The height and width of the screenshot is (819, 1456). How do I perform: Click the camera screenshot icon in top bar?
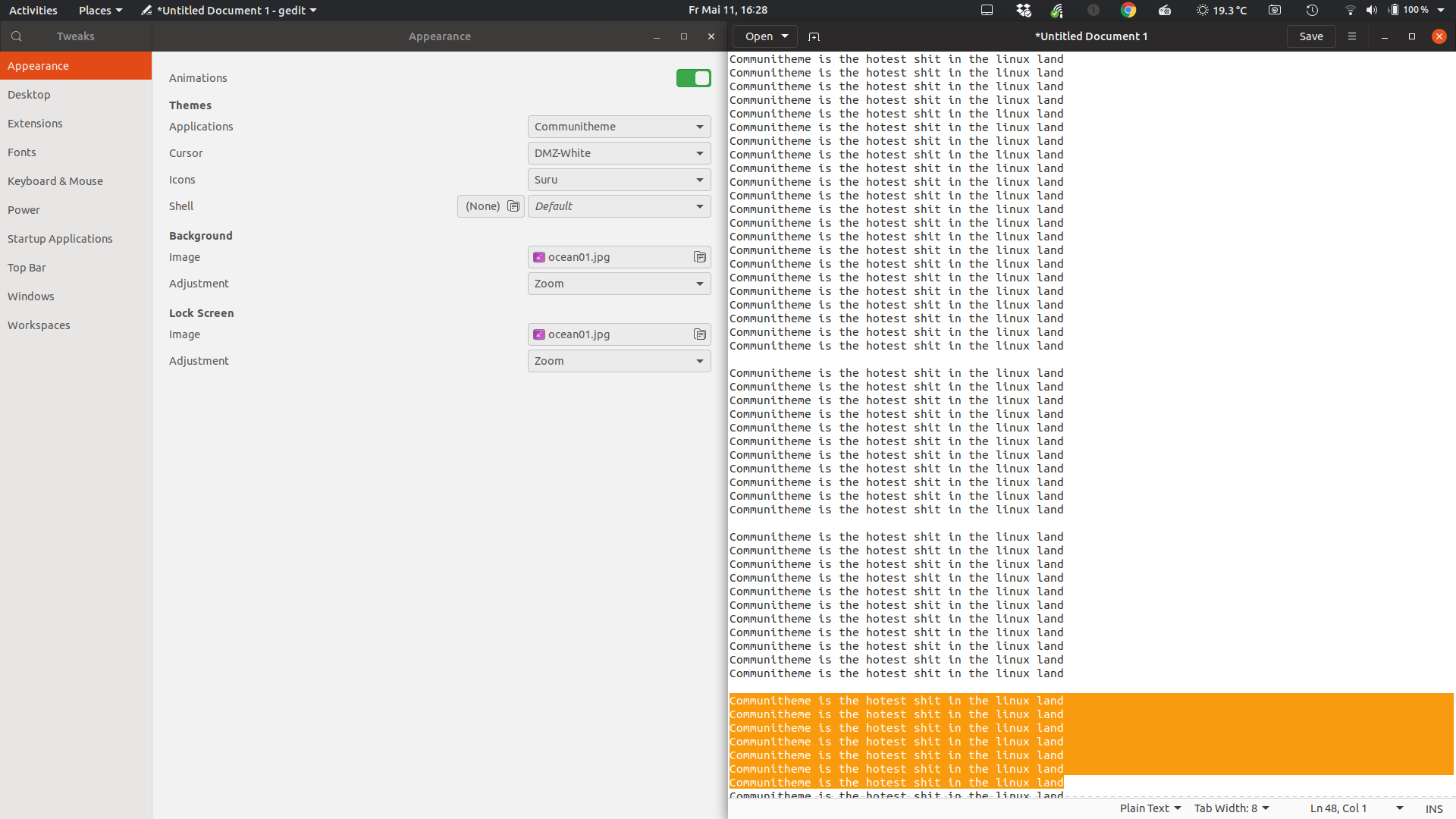(1275, 10)
